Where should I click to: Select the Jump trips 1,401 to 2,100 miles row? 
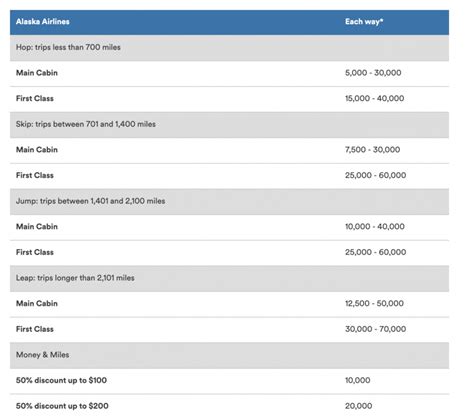(229, 202)
